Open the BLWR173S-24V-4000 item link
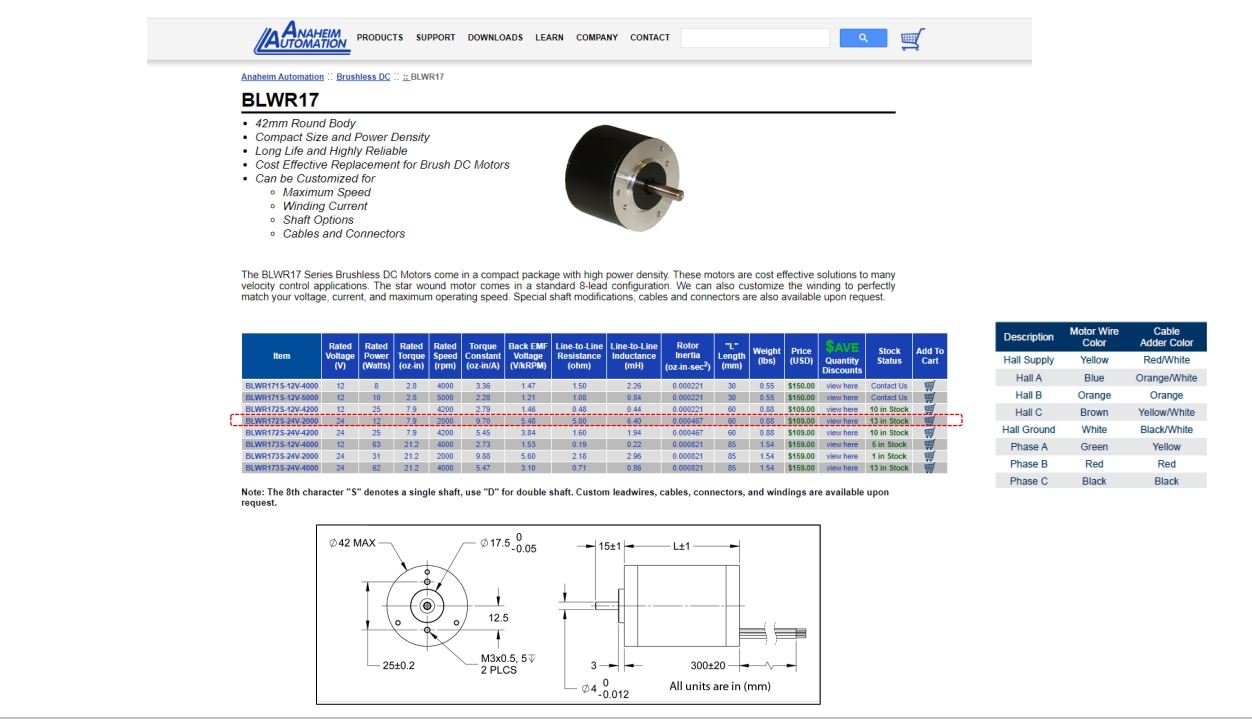Viewport: 1252px width, 719px height. 282,468
